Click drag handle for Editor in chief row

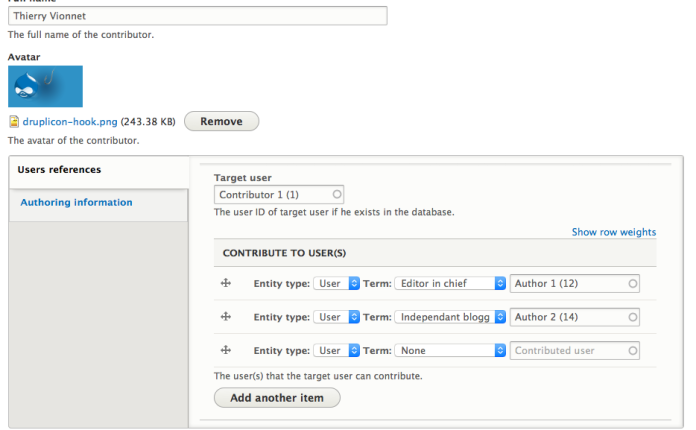[x=226, y=283]
